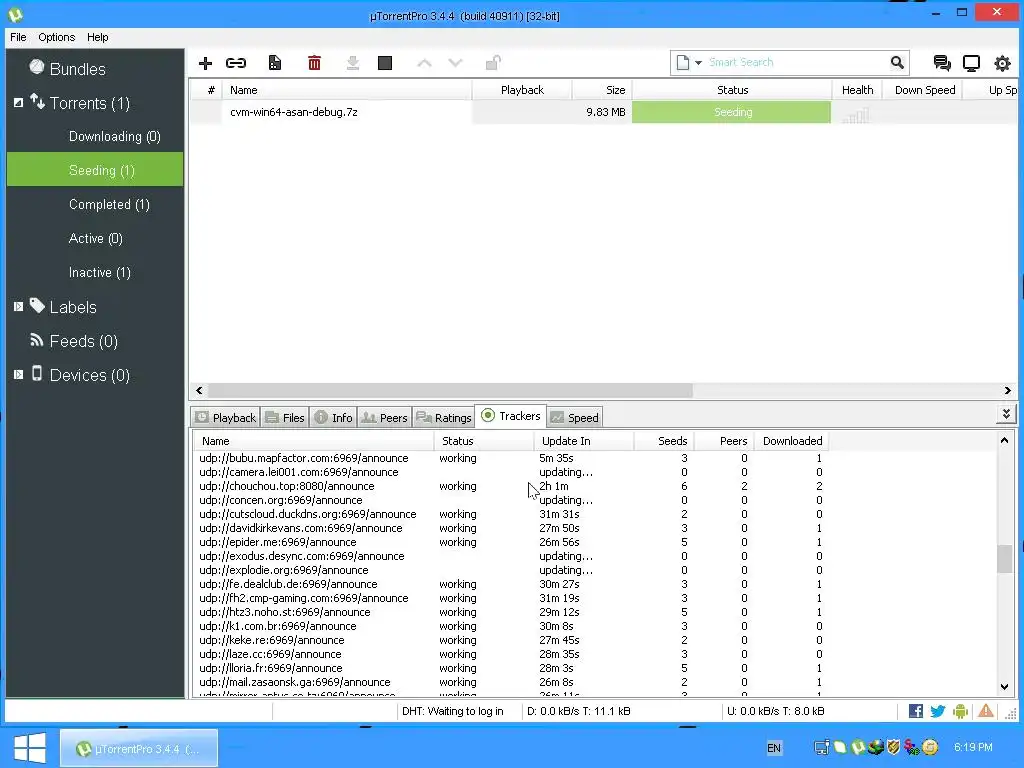
Task: Switch to the Info tab
Action: pyautogui.click(x=333, y=417)
